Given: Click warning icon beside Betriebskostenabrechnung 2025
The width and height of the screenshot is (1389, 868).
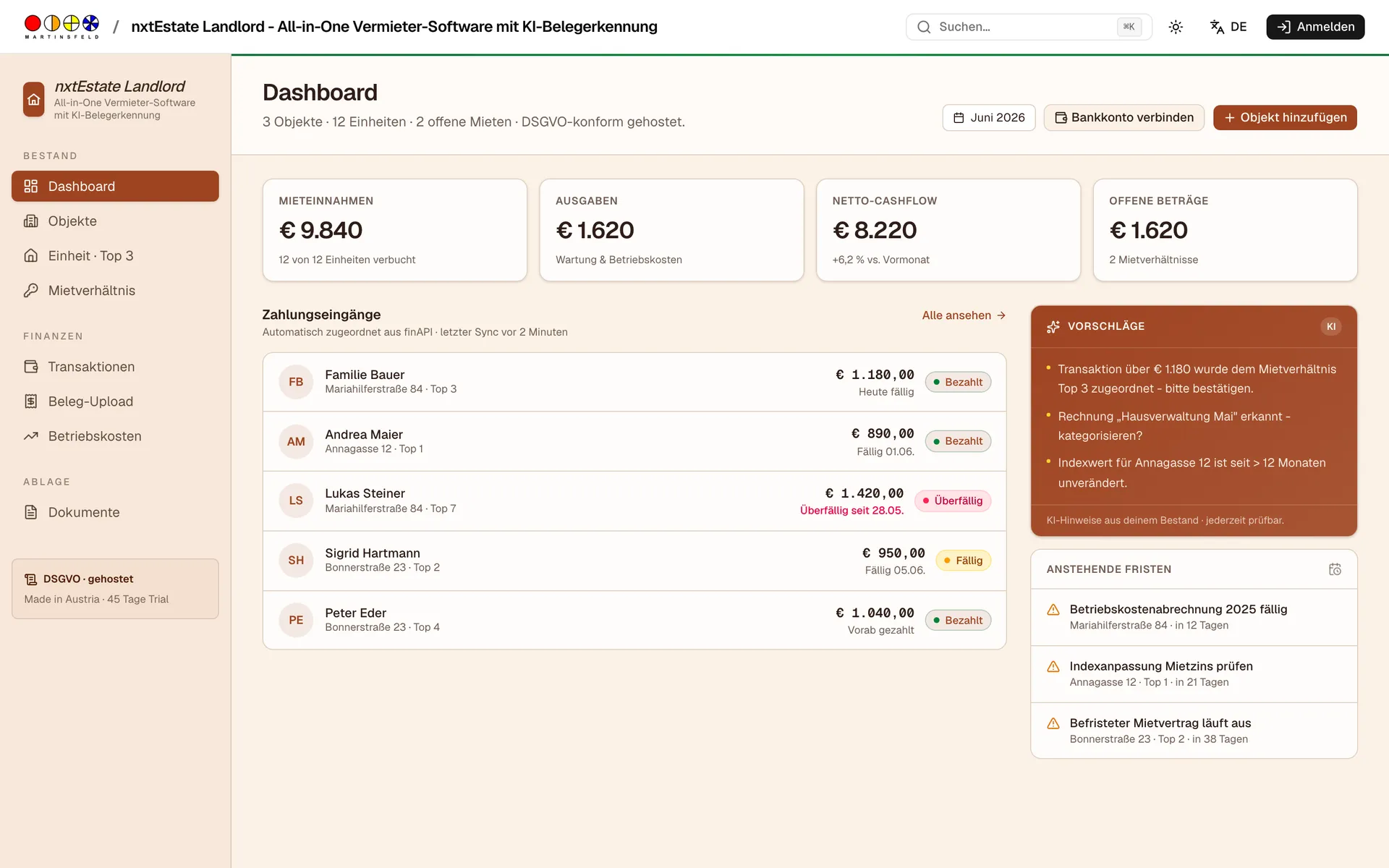Looking at the screenshot, I should click(1053, 610).
